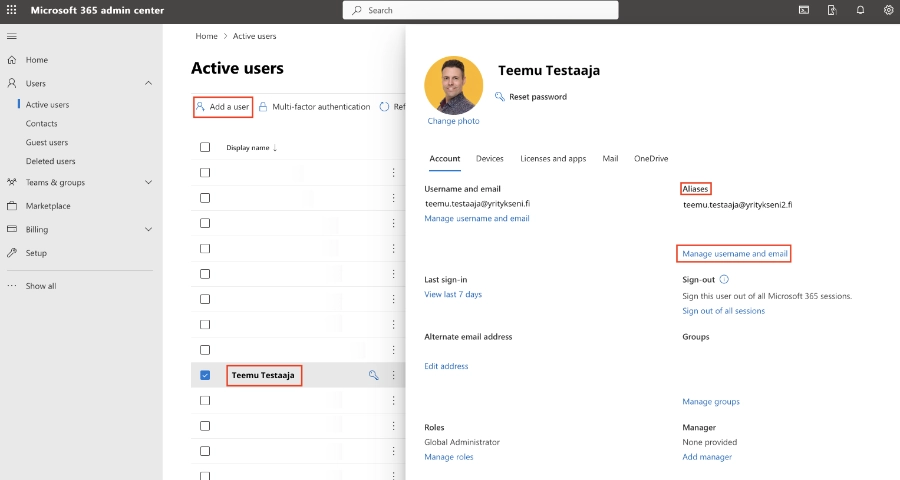Image resolution: width=900 pixels, height=480 pixels.
Task: Click the alias teemu.testaaja@yritykseni2.fi
Action: point(738,204)
